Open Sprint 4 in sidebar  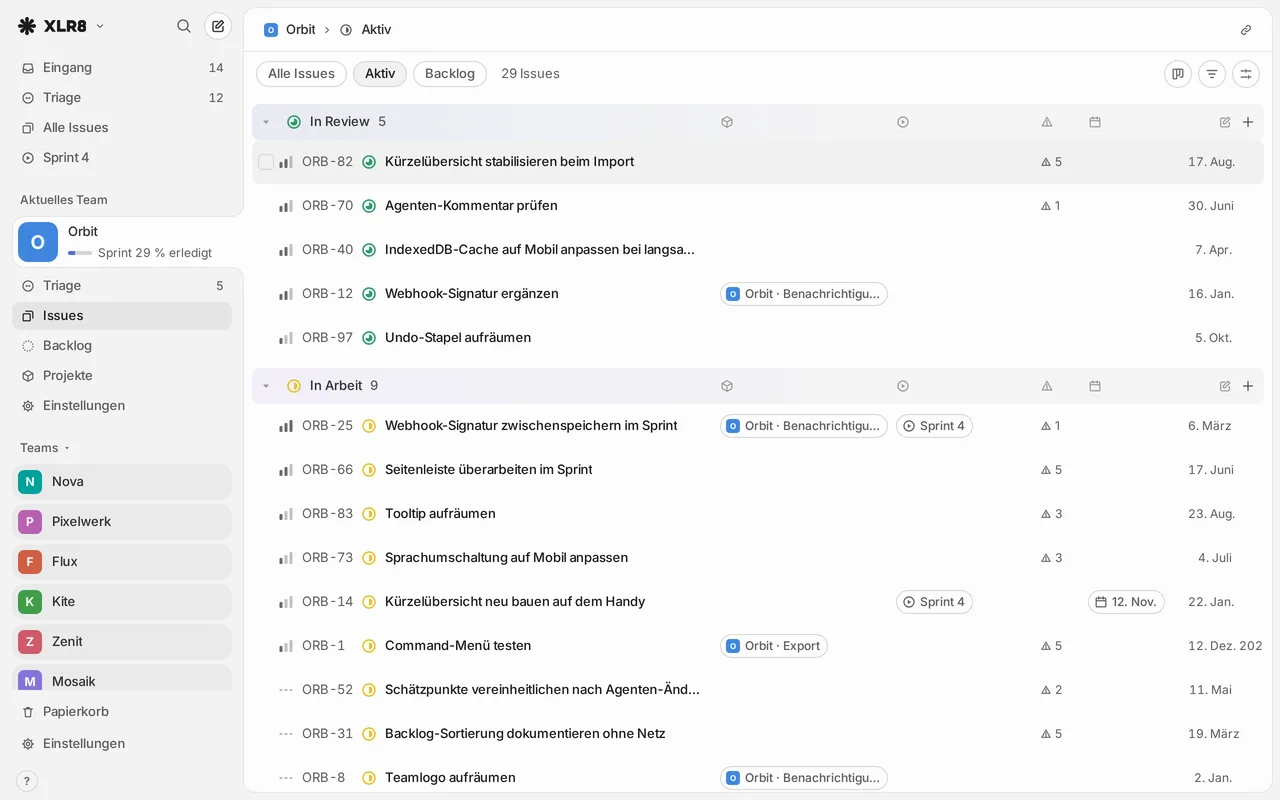click(122, 158)
